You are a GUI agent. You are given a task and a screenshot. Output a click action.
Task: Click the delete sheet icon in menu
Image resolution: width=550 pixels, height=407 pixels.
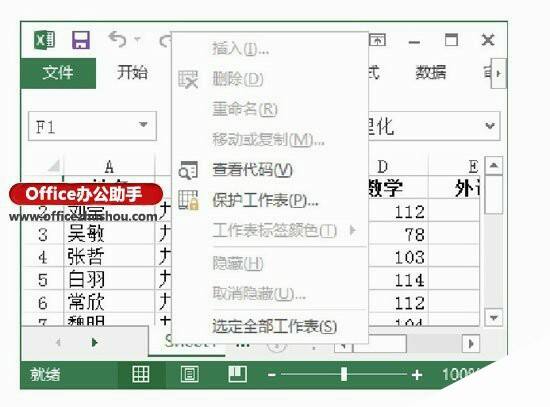tap(188, 79)
